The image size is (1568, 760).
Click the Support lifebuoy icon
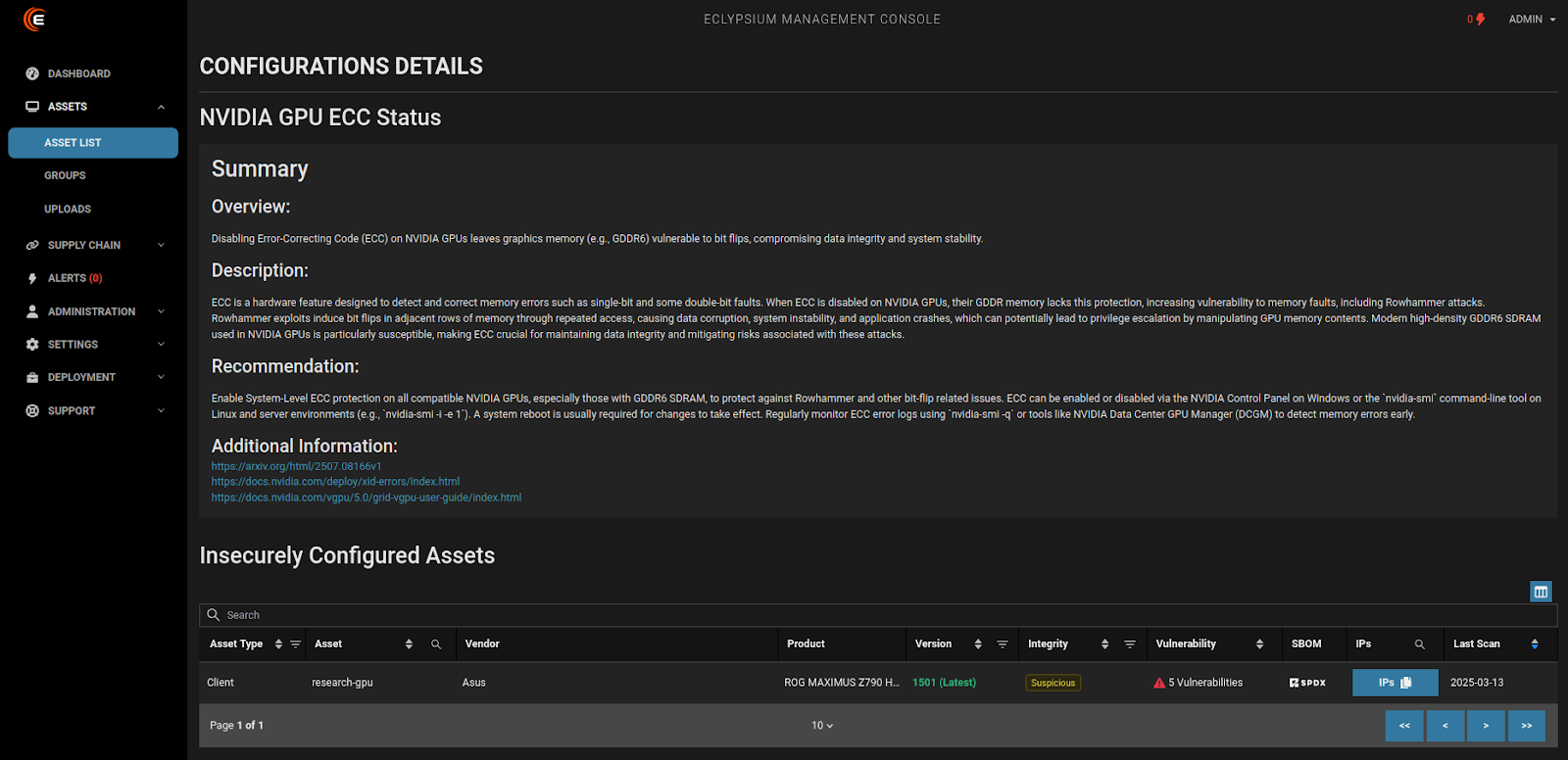coord(32,410)
